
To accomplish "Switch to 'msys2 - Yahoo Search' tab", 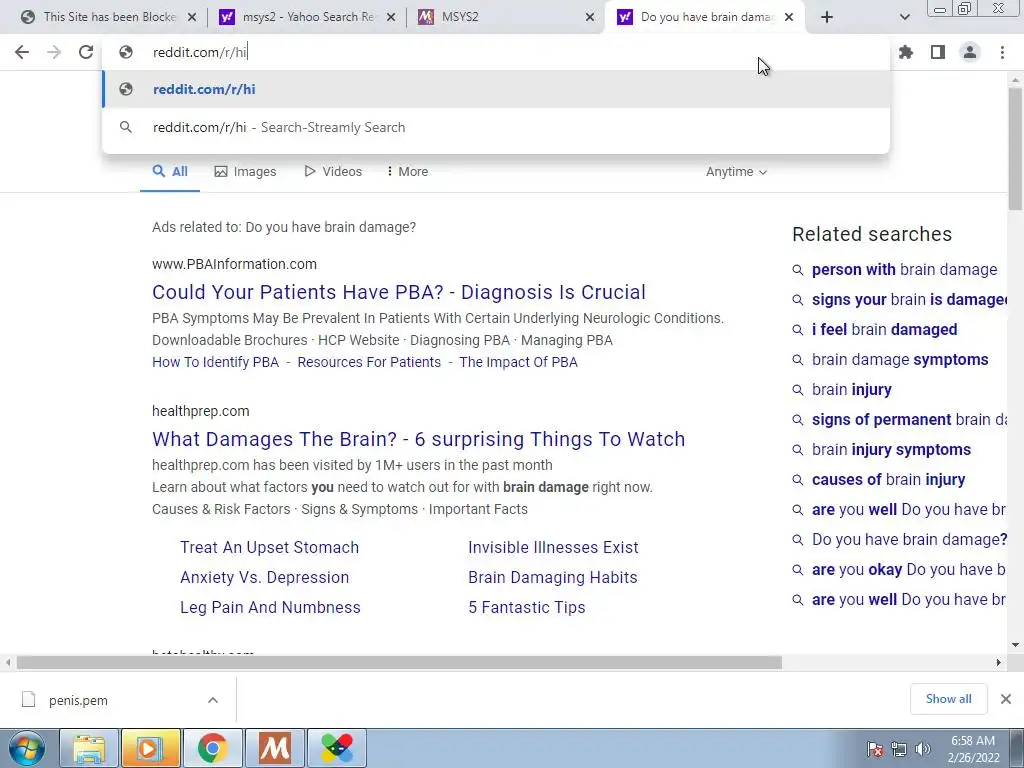I will [x=307, y=17].
